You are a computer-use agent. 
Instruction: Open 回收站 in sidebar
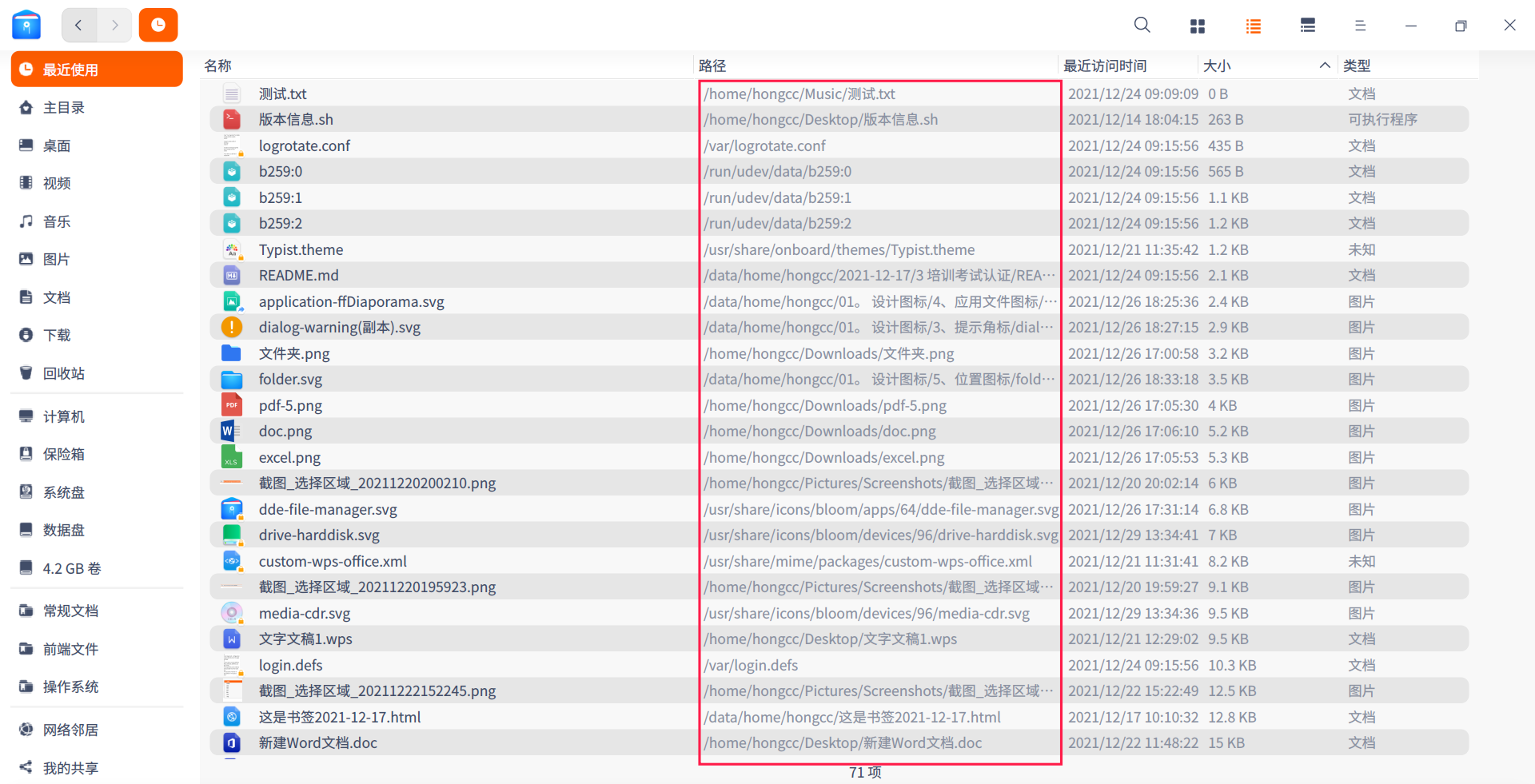97,373
